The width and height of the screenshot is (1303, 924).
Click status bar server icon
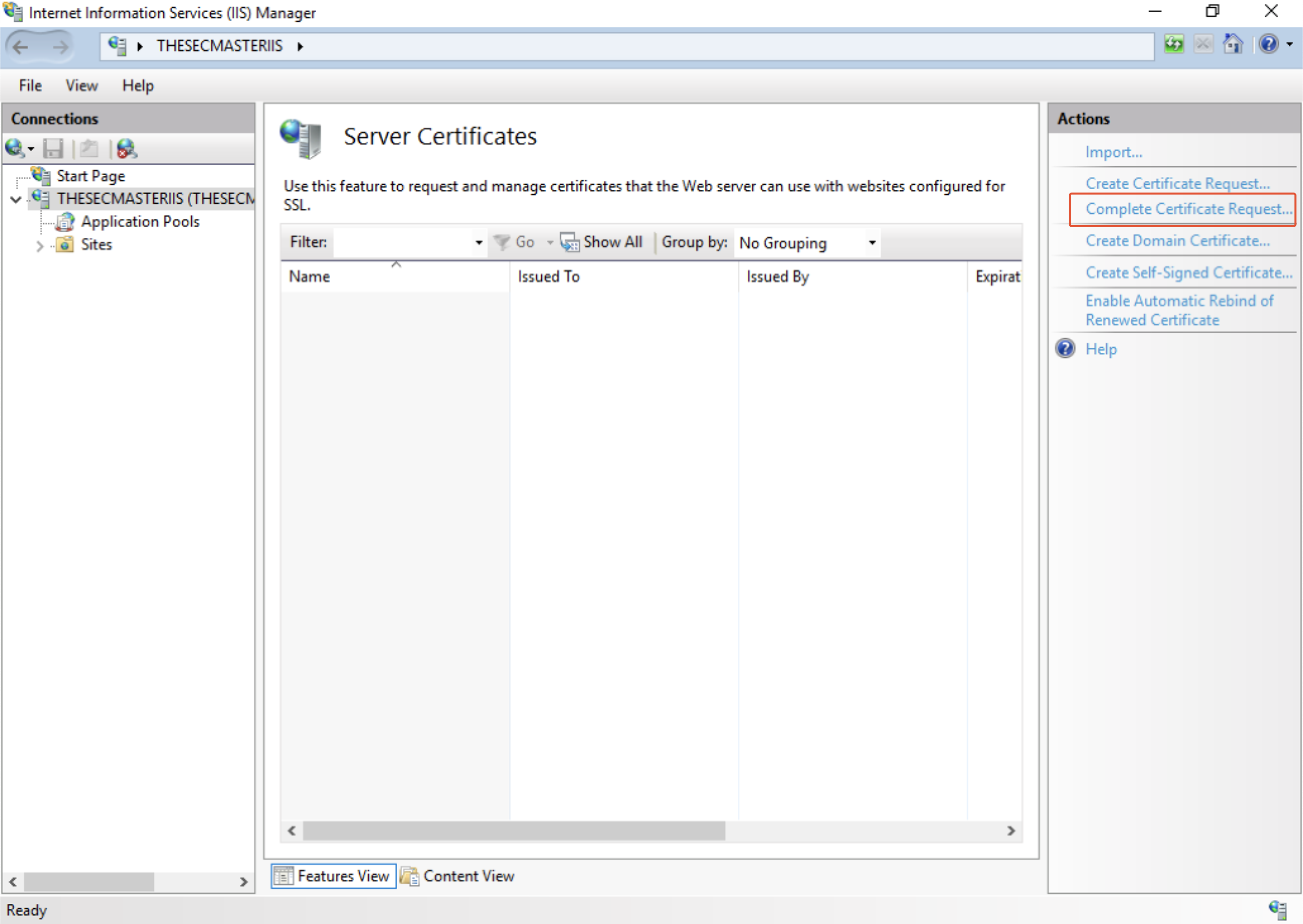point(1277,910)
